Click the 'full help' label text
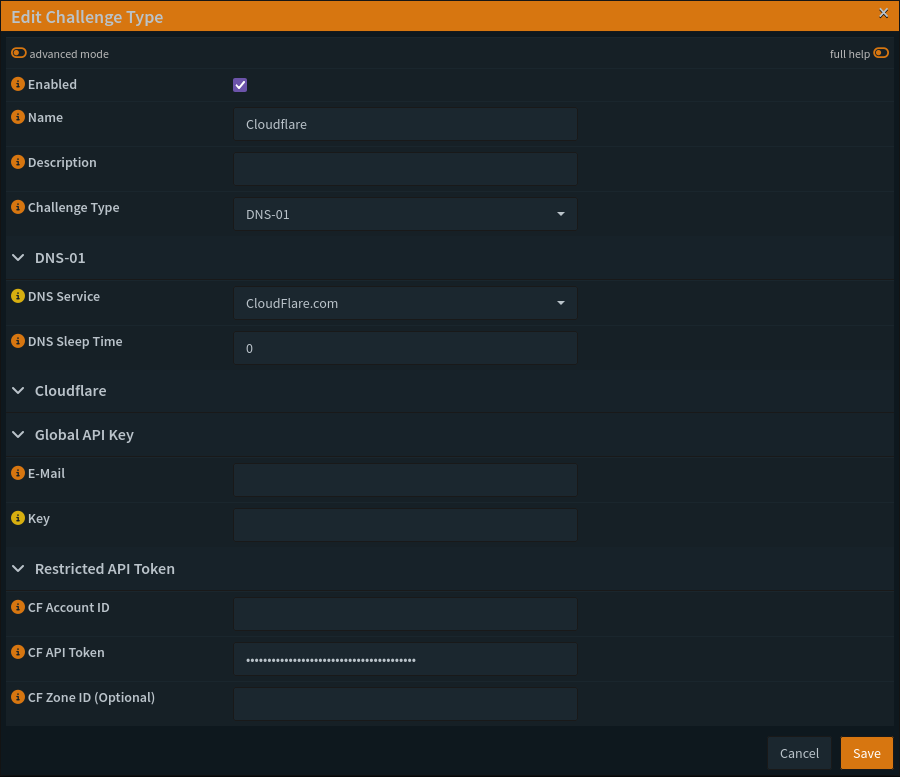The height and width of the screenshot is (777, 900). click(x=849, y=54)
